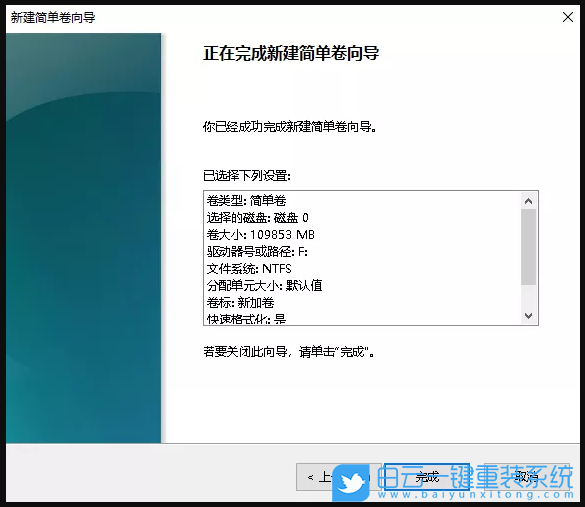Click the settings list scroll down arrow

click(528, 316)
